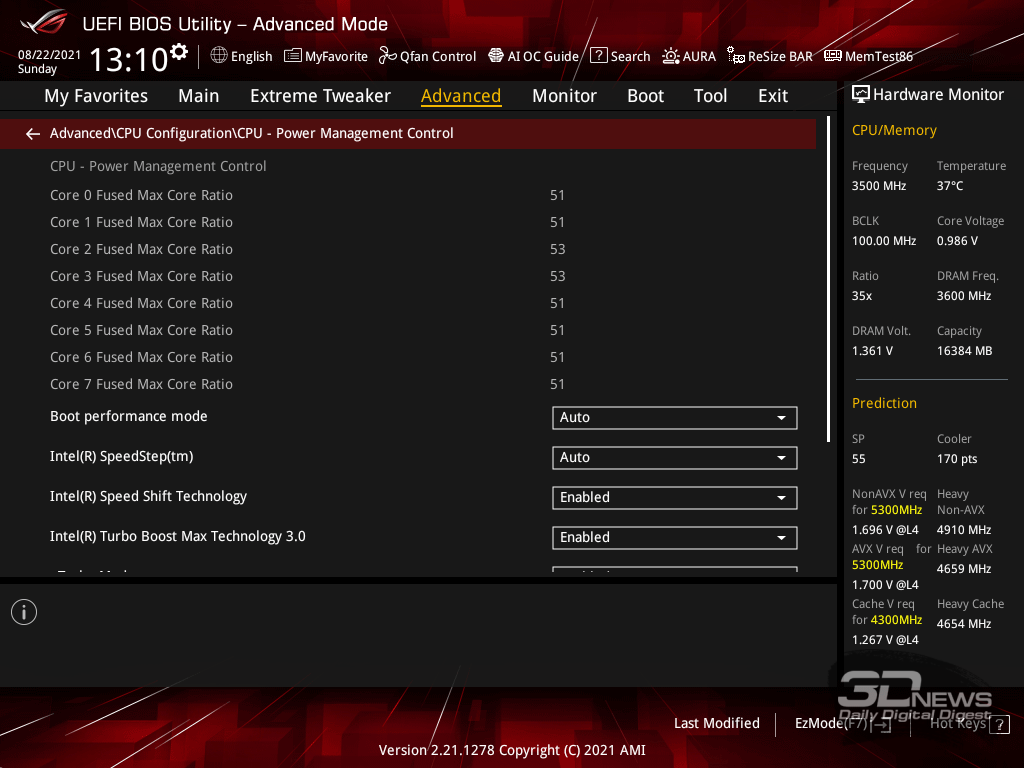Click Last Modified button
Image resolution: width=1024 pixels, height=768 pixels.
click(716, 723)
